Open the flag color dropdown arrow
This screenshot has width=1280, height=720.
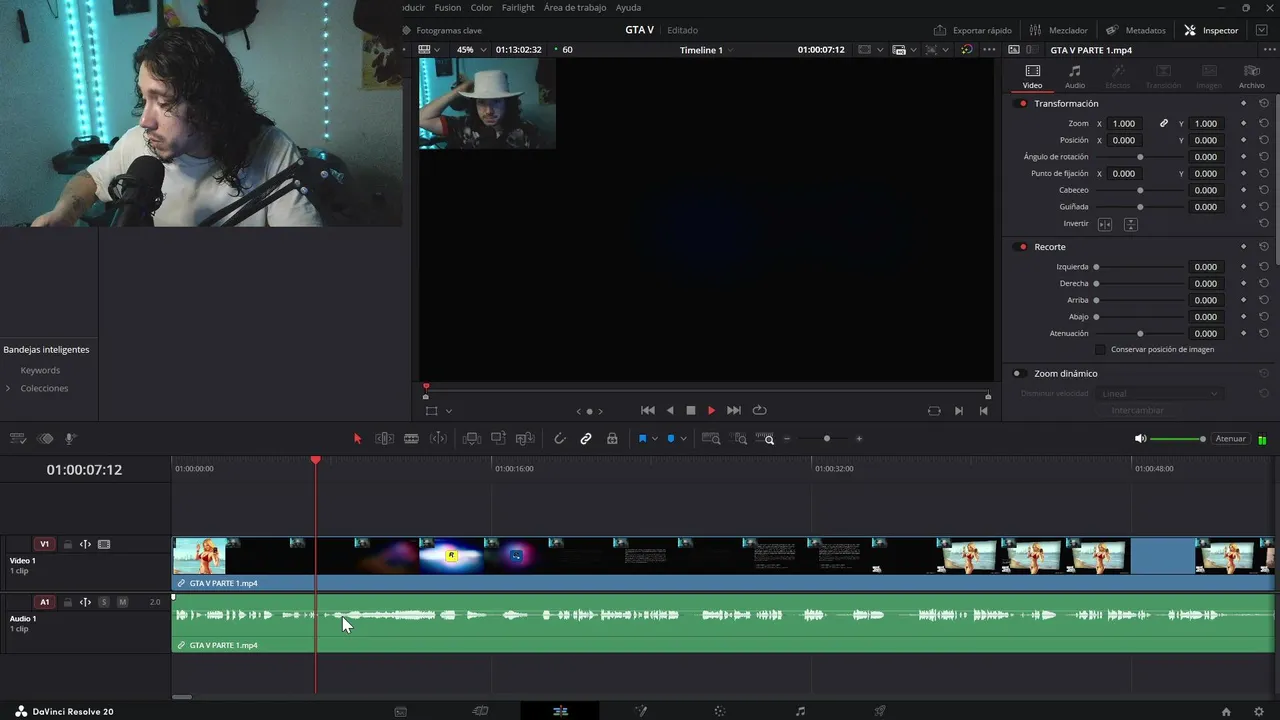[x=655, y=439]
